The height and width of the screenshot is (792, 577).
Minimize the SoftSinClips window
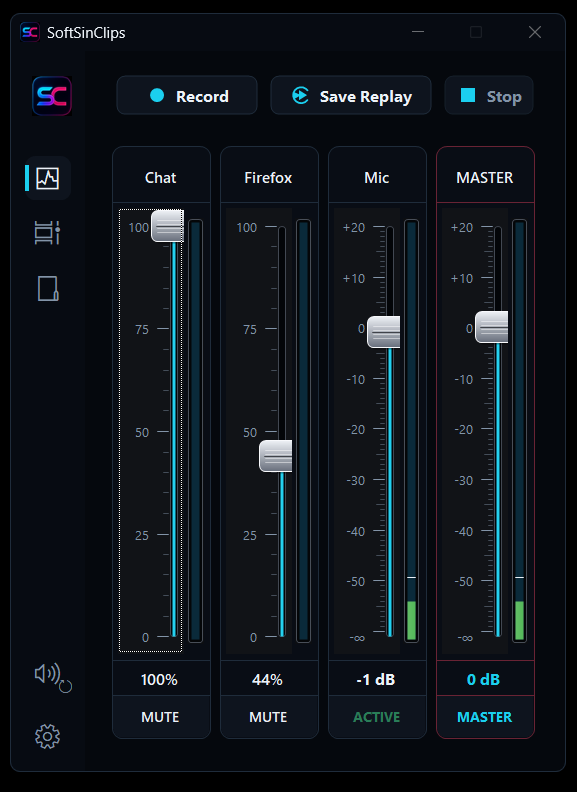pyautogui.click(x=418, y=32)
